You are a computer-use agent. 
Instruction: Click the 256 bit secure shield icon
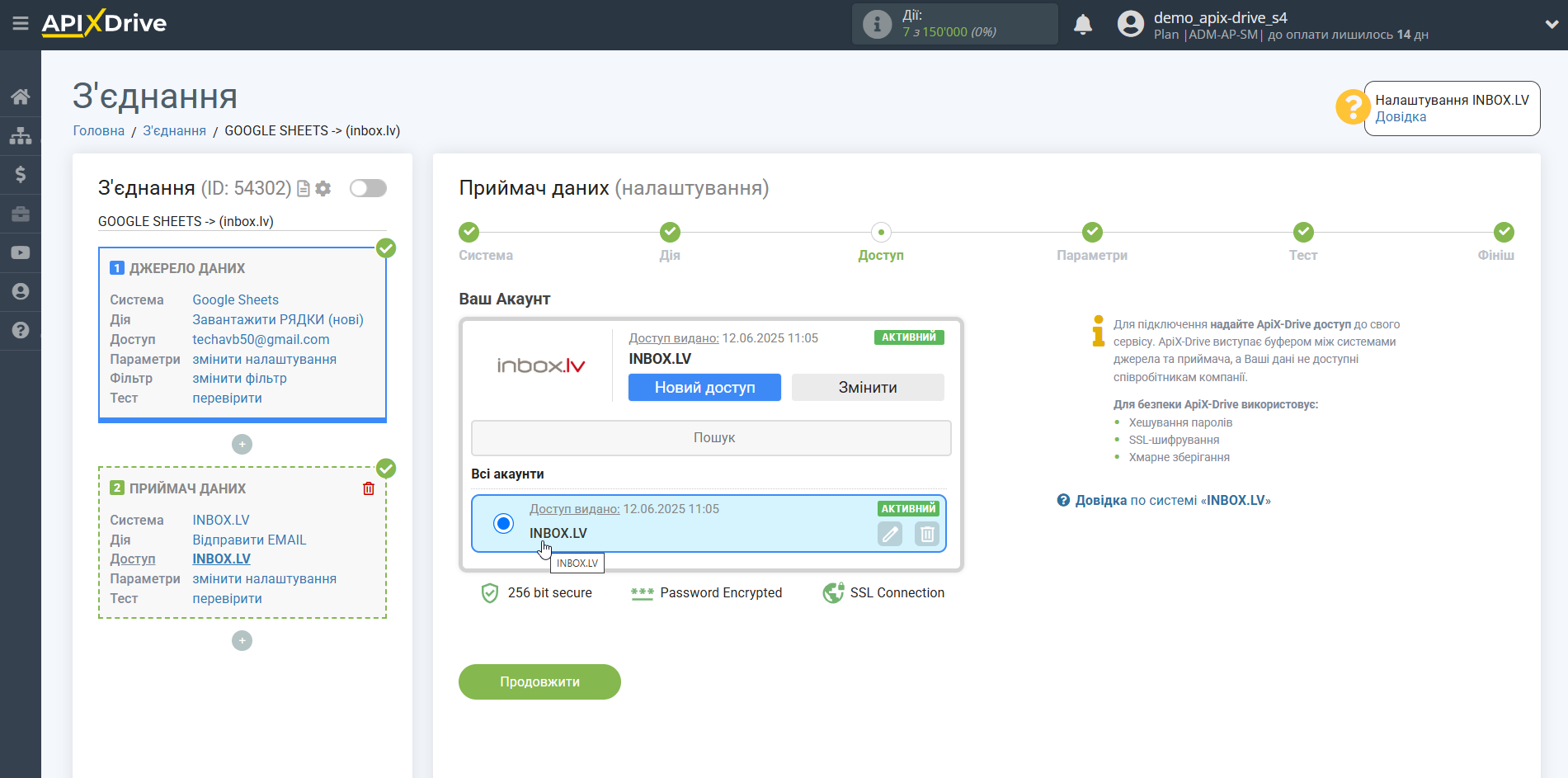[x=490, y=592]
